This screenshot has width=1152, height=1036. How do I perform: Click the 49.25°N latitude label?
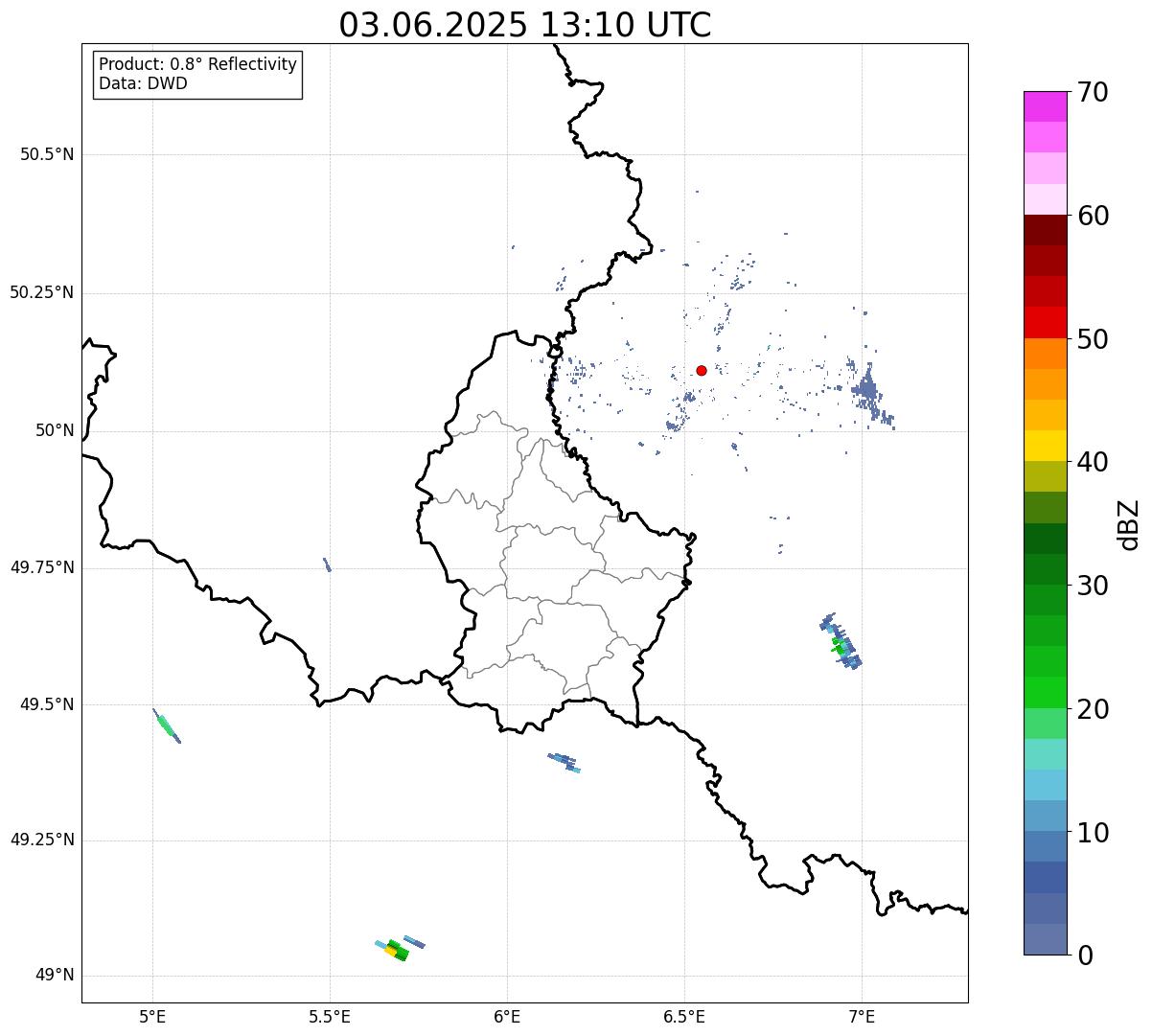point(42,840)
